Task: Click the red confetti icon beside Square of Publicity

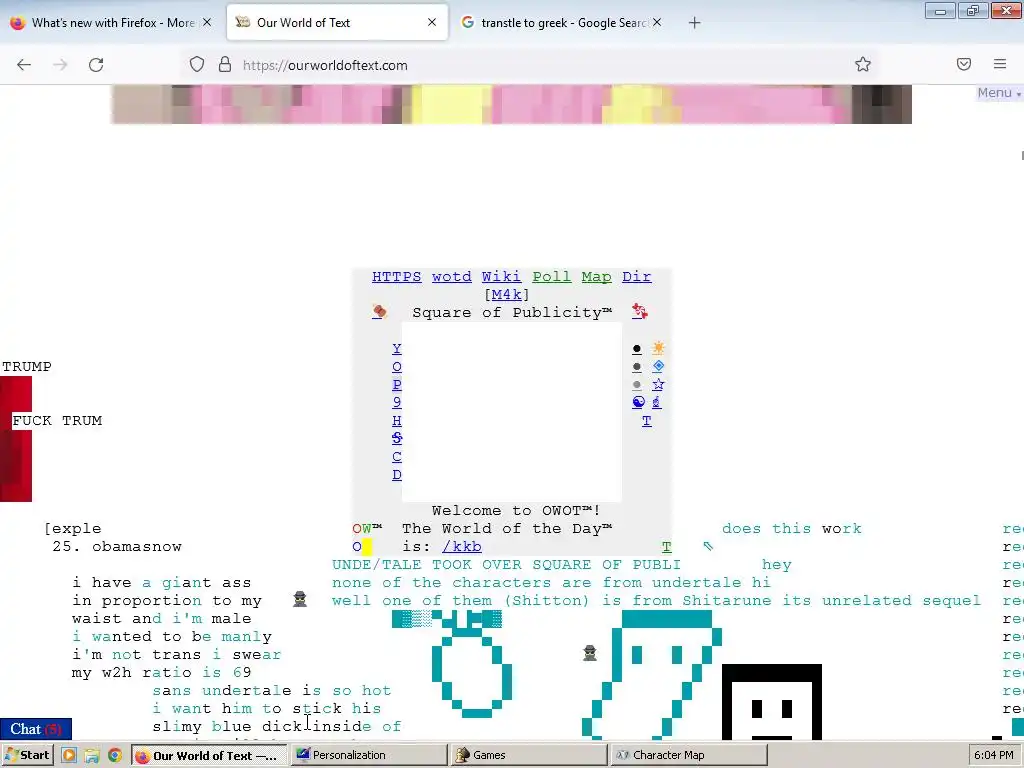Action: point(639,312)
